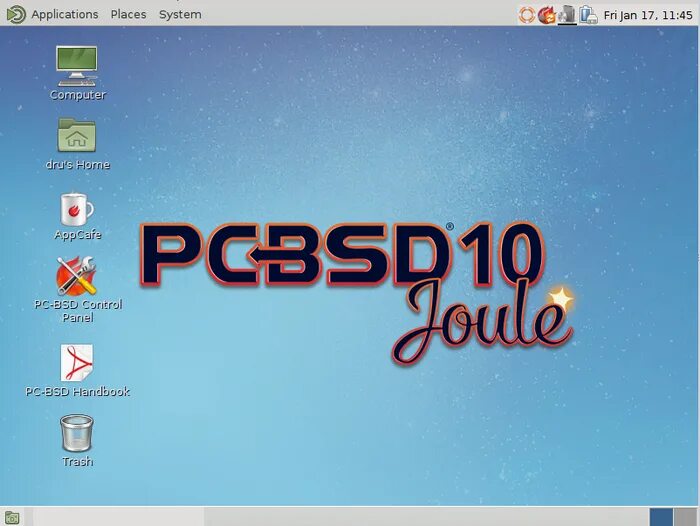The height and width of the screenshot is (526, 700).
Task: Click the gray computer tower tray icon
Action: pos(567,15)
